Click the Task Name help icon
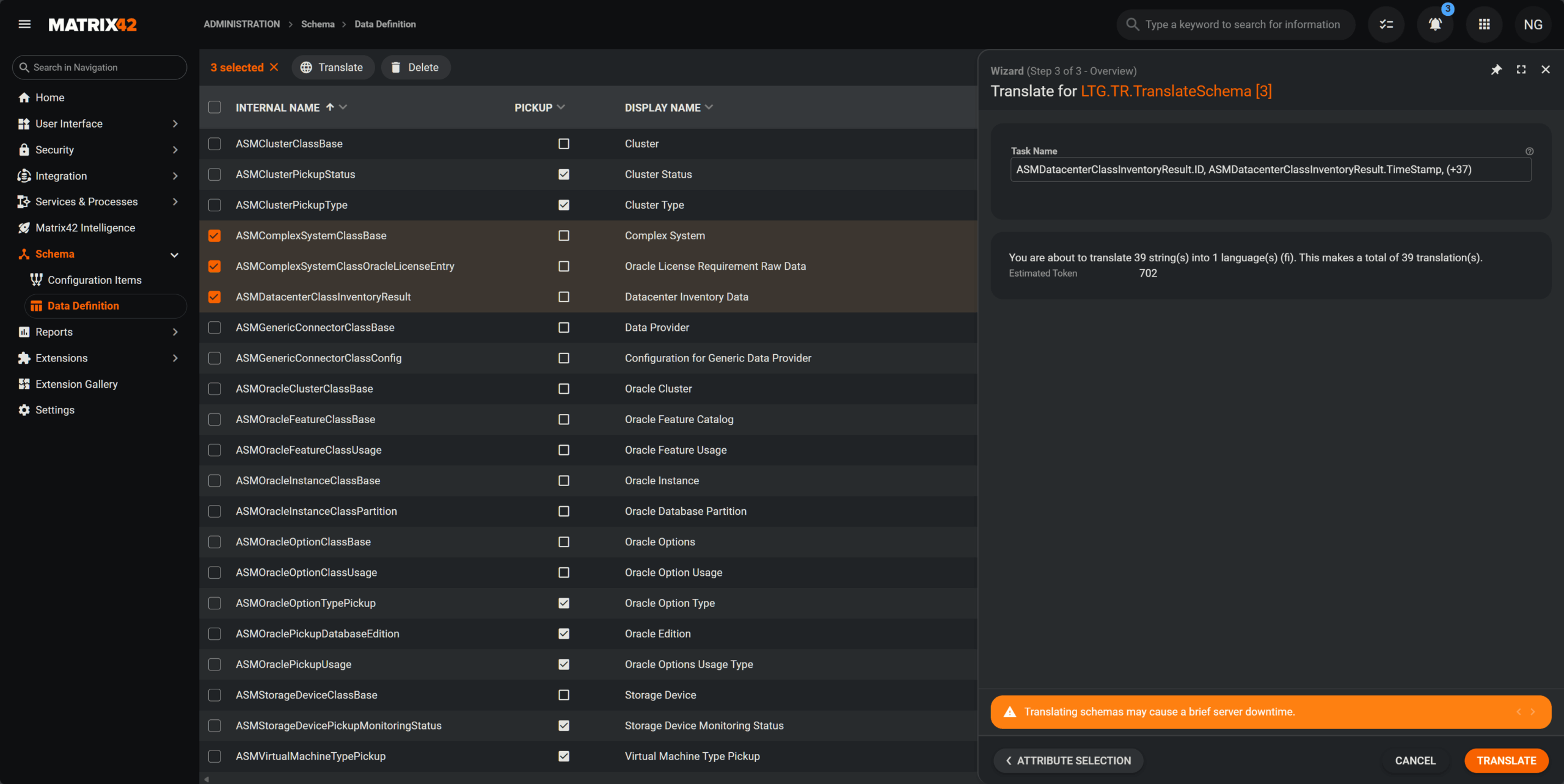The image size is (1564, 784). tap(1529, 151)
